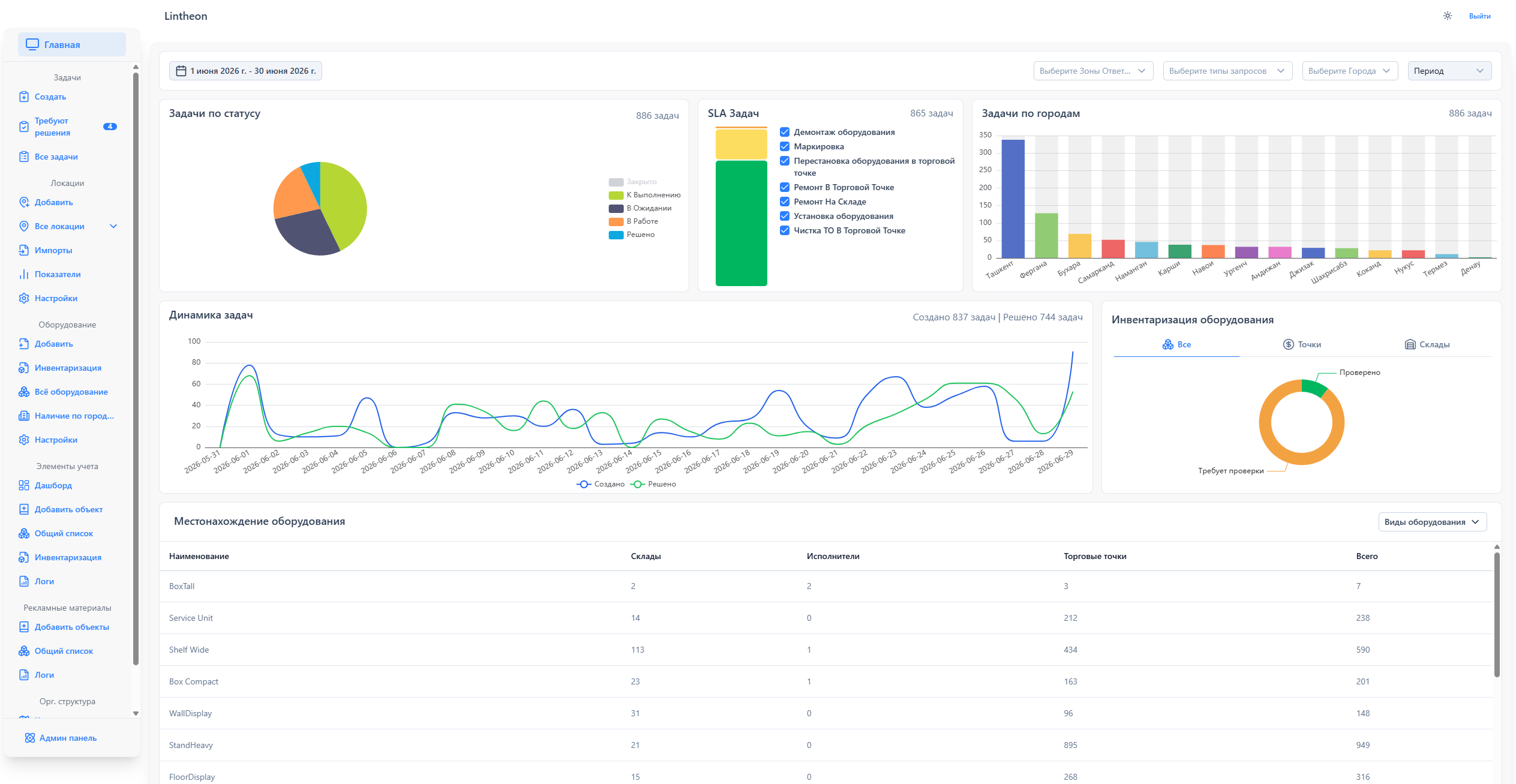Click the Админ панель icon
Viewport: 1516px width, 784px height.
point(29,738)
